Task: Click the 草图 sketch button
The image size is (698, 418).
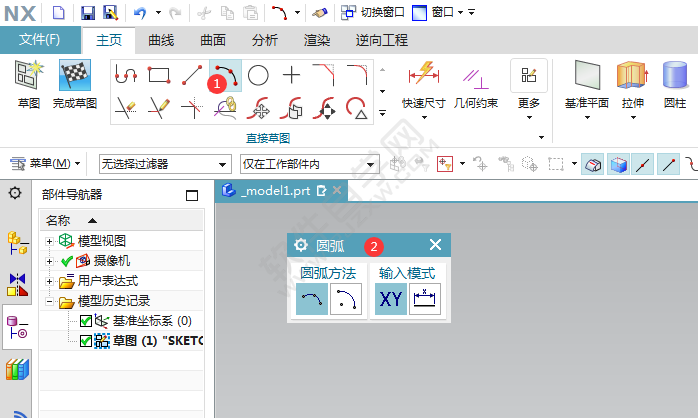Action: (x=29, y=85)
